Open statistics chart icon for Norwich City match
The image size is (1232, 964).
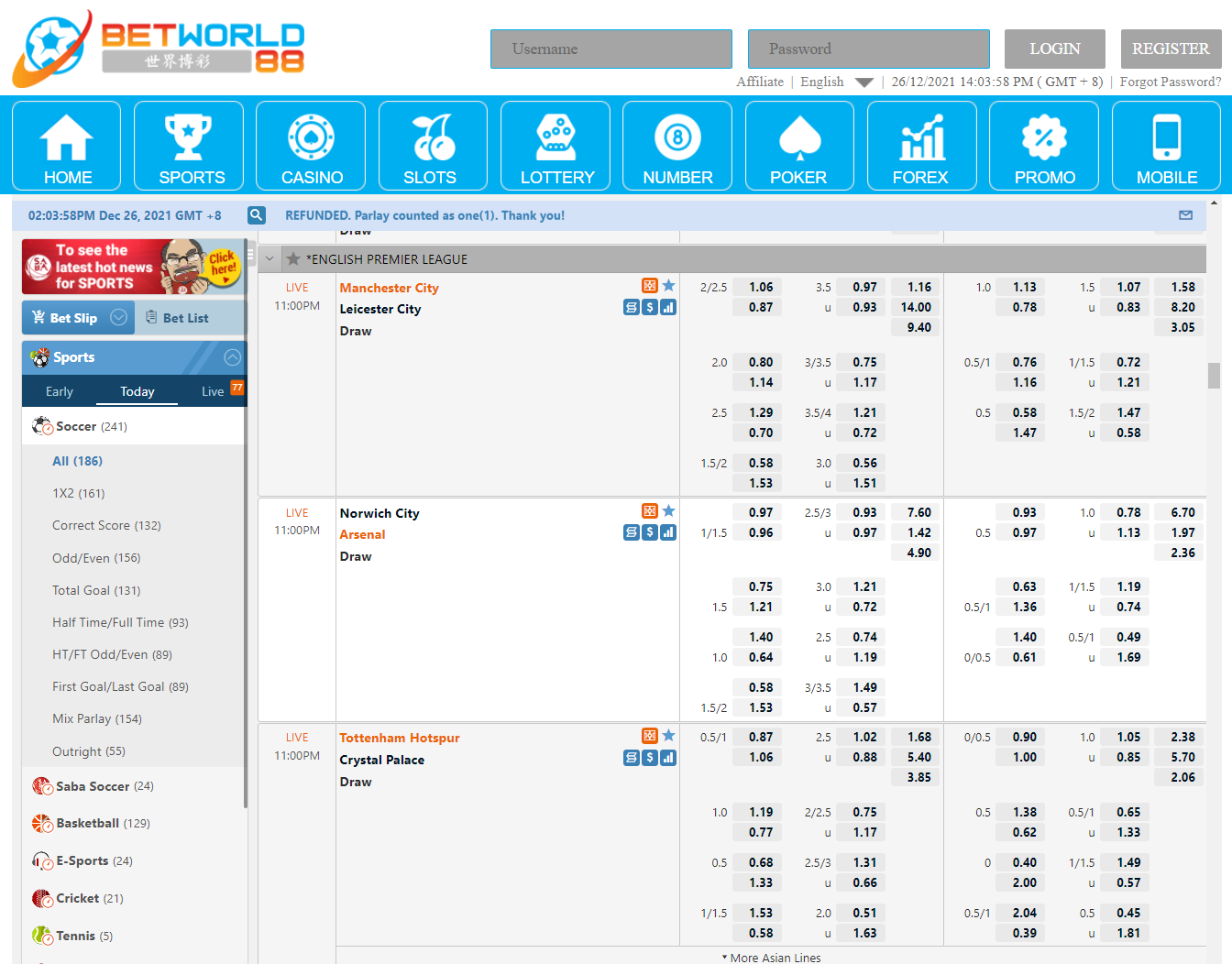668,532
